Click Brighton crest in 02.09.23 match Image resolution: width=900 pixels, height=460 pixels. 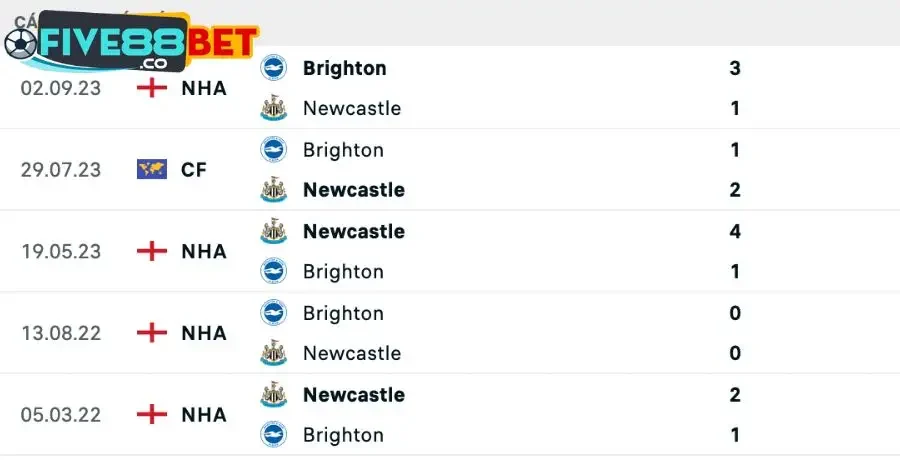coord(273,68)
